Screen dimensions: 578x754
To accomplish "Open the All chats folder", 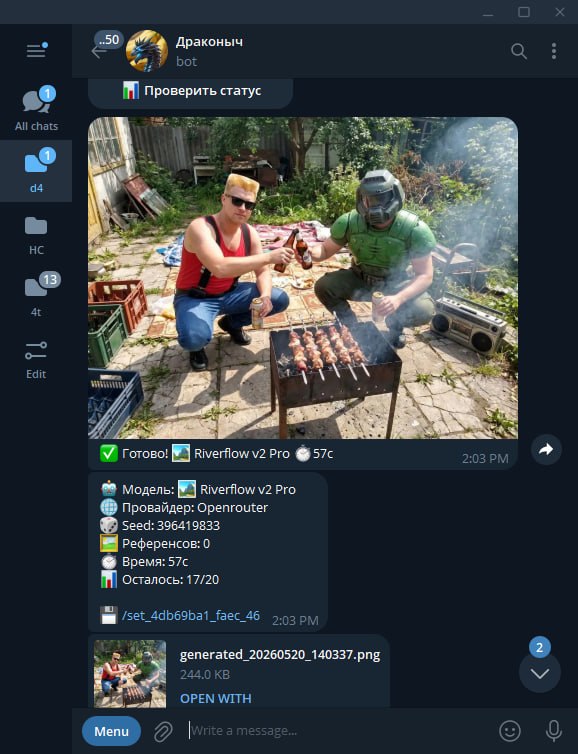I will click(36, 109).
